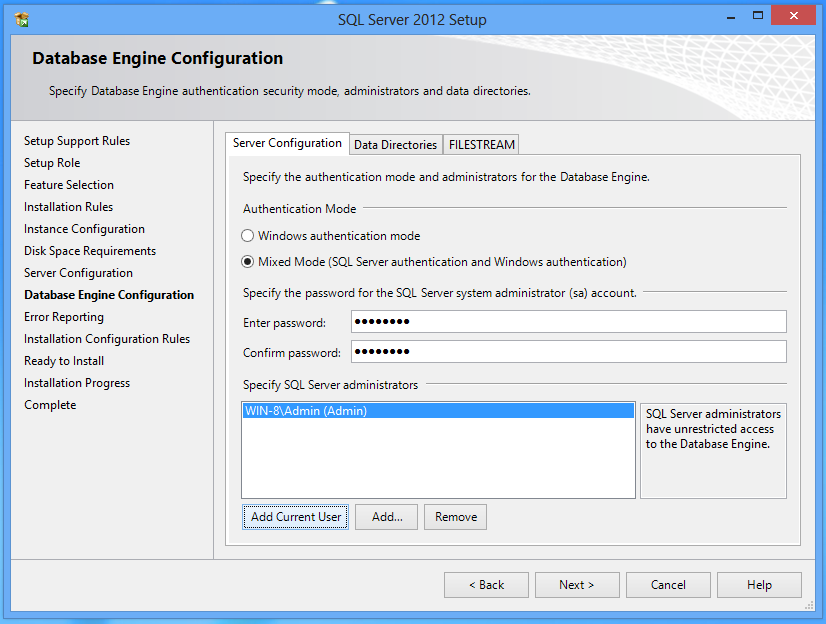The width and height of the screenshot is (826, 624).
Task: Select WIN-8\Admin (Admin) in administrators list
Action: 438,411
